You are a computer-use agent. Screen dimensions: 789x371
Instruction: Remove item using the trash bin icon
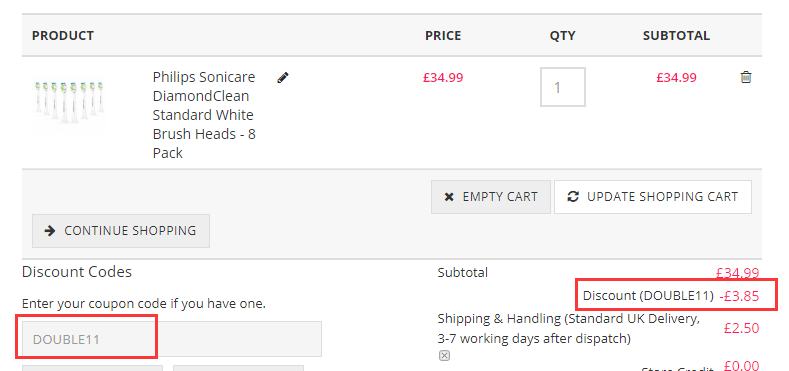click(x=746, y=77)
